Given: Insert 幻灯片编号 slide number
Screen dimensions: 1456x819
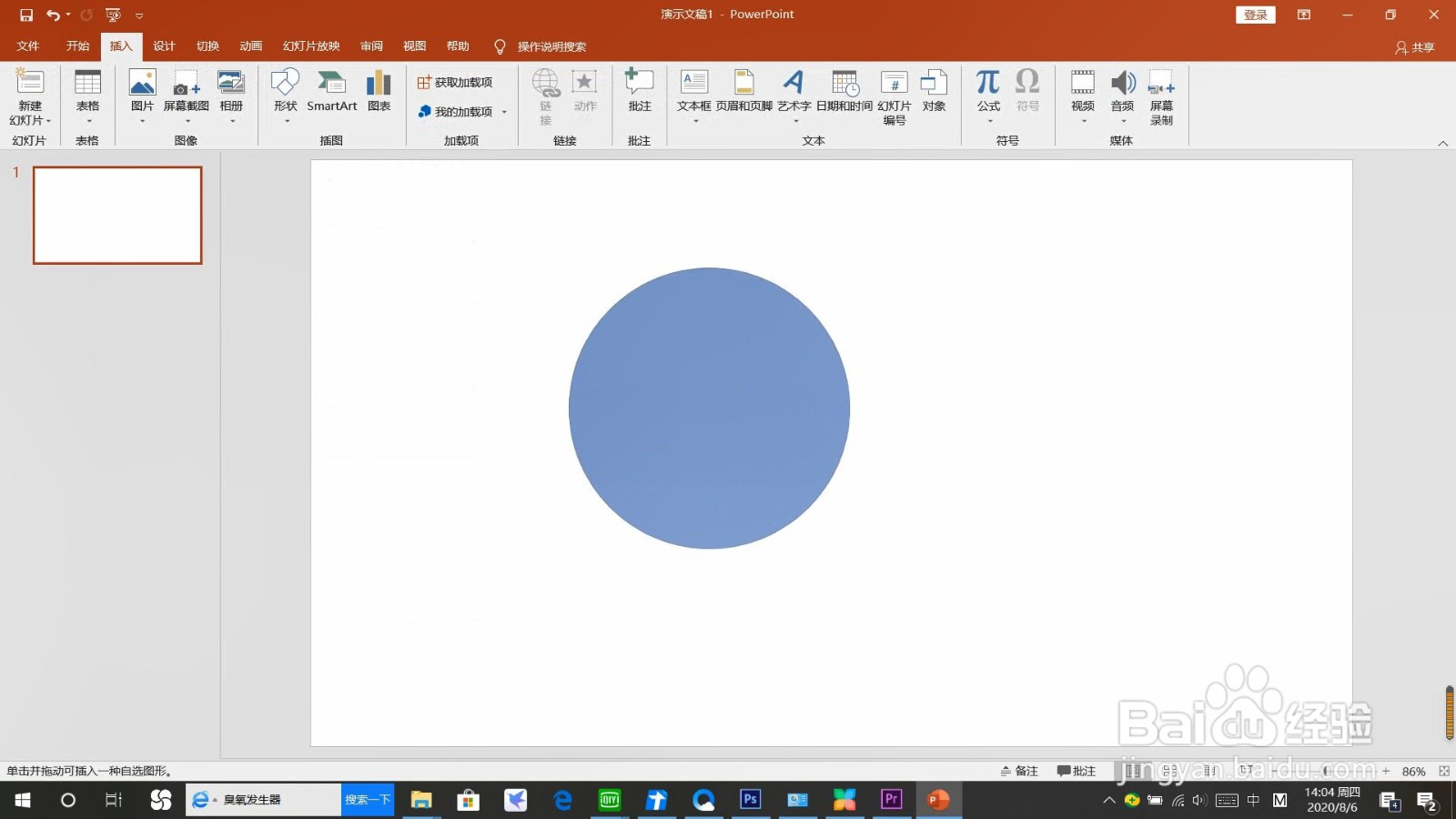Looking at the screenshot, I should pyautogui.click(x=895, y=96).
